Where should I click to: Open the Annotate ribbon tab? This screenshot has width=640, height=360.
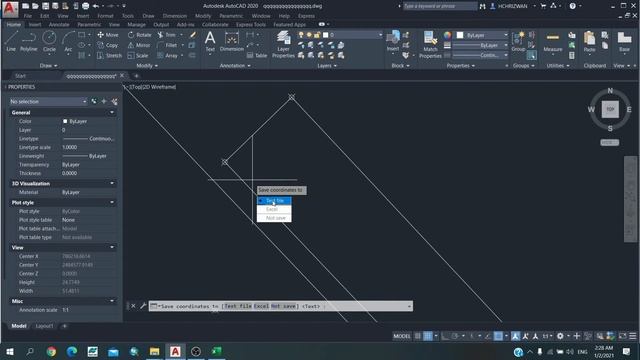coord(59,24)
